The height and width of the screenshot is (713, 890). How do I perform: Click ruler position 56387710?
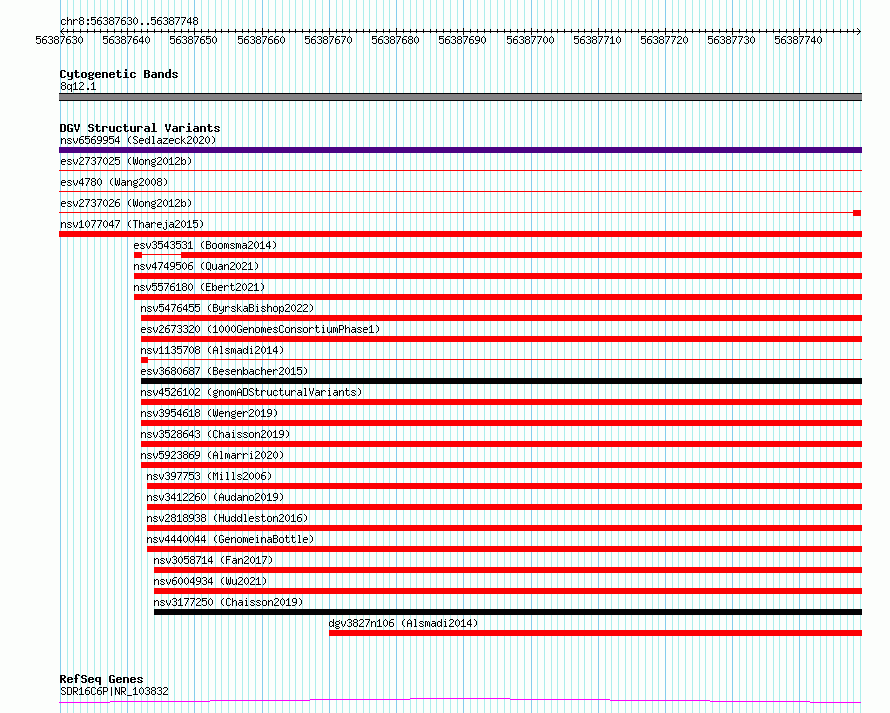pos(597,40)
